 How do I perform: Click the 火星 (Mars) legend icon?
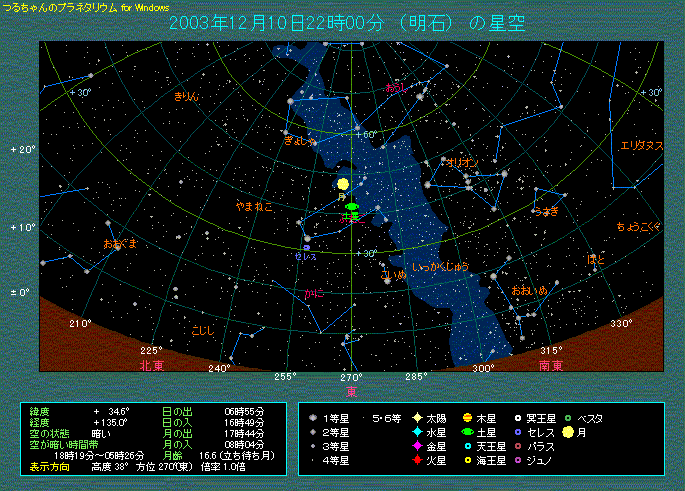[416, 460]
